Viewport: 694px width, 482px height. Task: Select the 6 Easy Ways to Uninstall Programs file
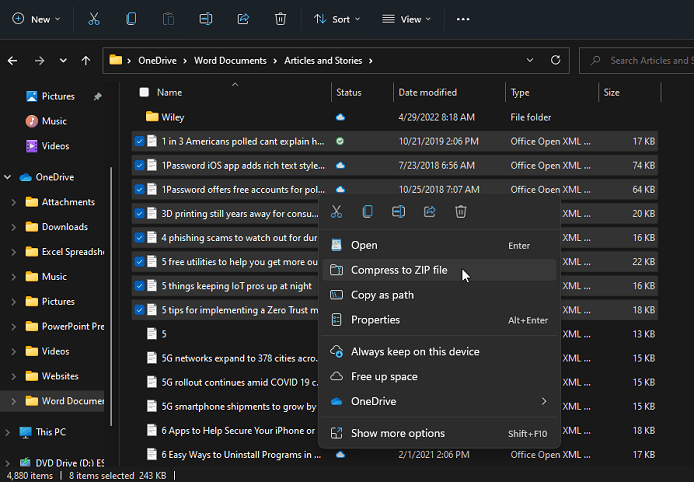point(241,455)
